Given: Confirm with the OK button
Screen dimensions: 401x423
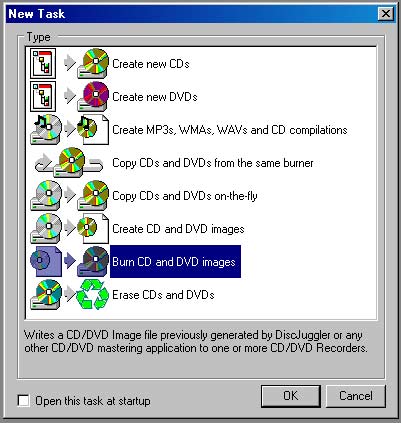Looking at the screenshot, I should (x=291, y=396).
